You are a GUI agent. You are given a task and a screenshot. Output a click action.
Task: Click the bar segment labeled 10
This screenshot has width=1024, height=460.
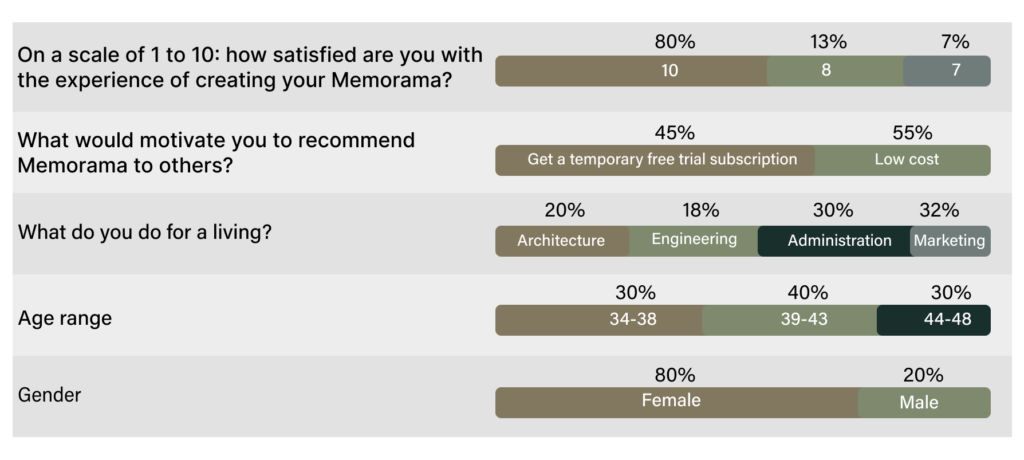tap(631, 71)
